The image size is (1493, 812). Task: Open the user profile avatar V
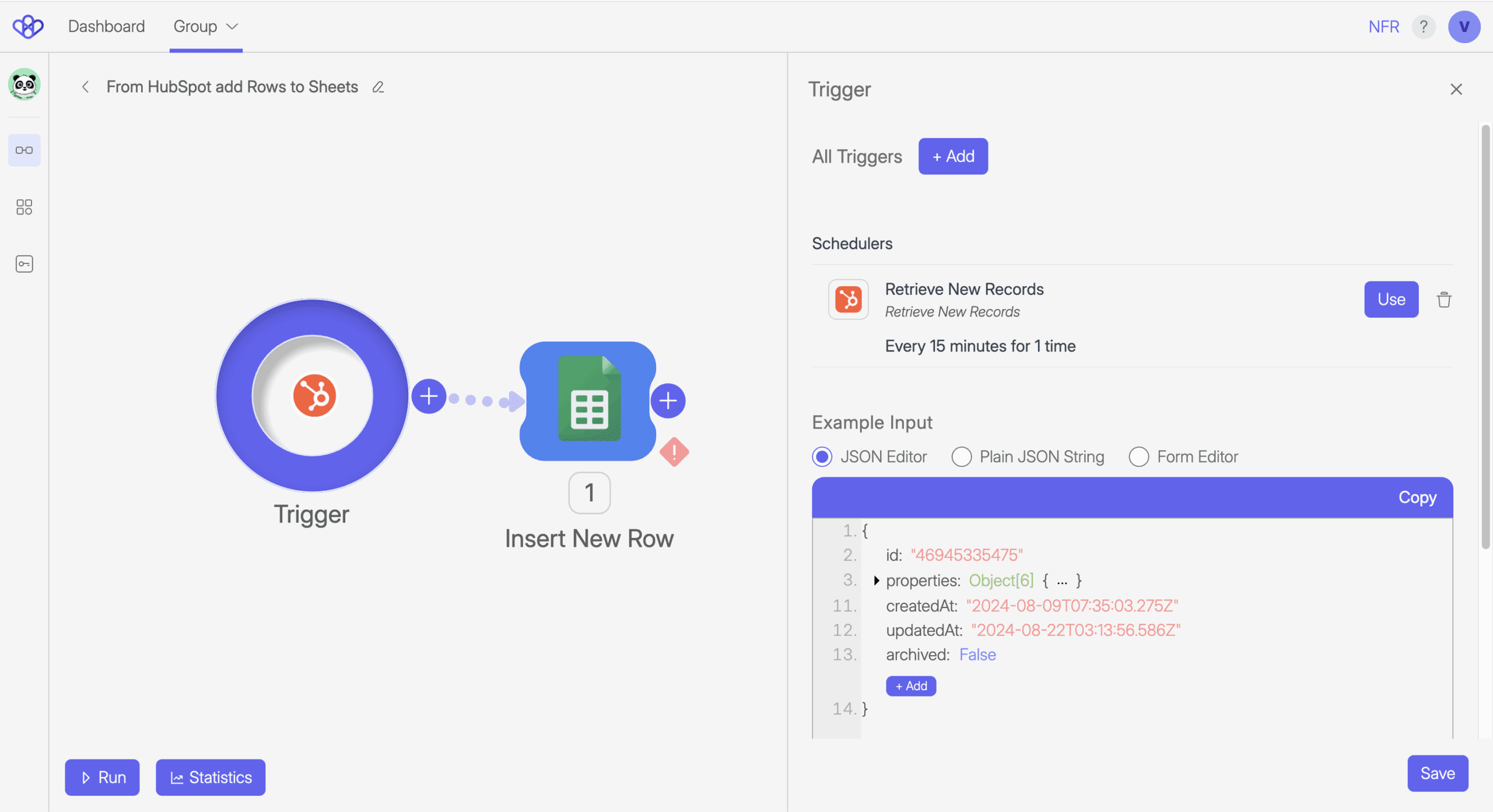click(1464, 27)
